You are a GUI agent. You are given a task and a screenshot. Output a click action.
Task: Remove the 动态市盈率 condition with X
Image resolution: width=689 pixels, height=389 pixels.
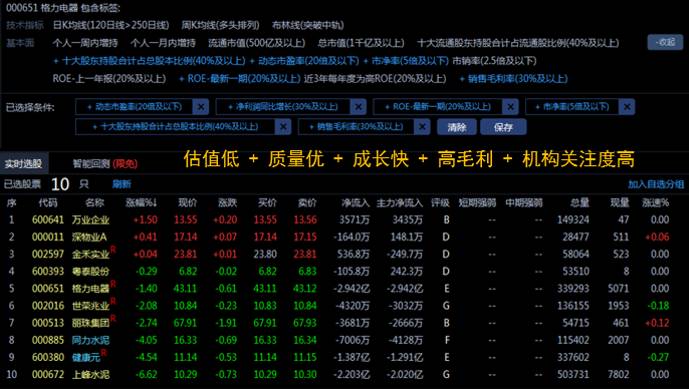(x=201, y=107)
